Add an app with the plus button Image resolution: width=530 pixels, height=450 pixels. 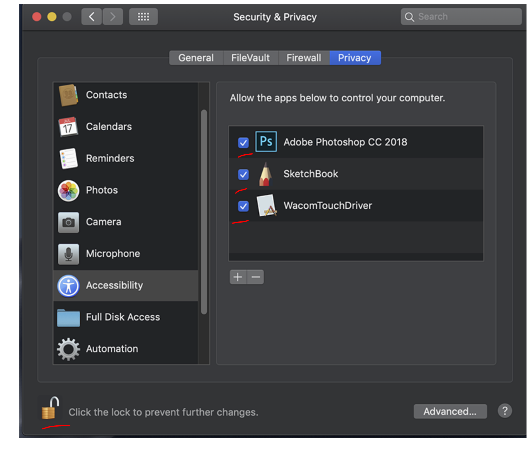(238, 277)
